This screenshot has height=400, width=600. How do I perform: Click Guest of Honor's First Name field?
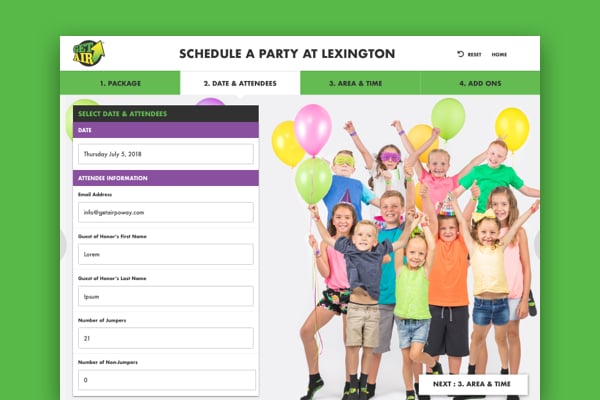(x=166, y=254)
